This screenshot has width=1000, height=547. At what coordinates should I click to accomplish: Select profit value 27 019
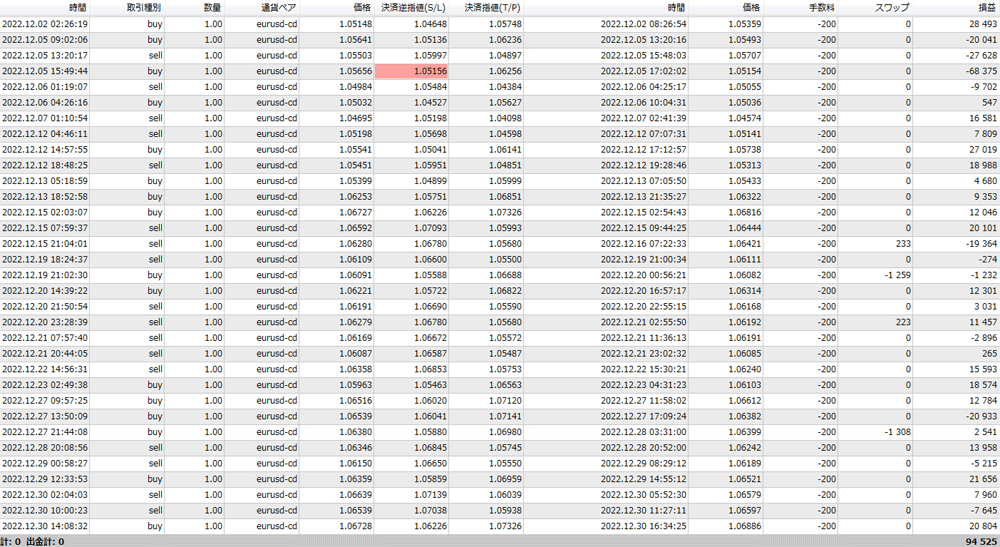[983, 149]
